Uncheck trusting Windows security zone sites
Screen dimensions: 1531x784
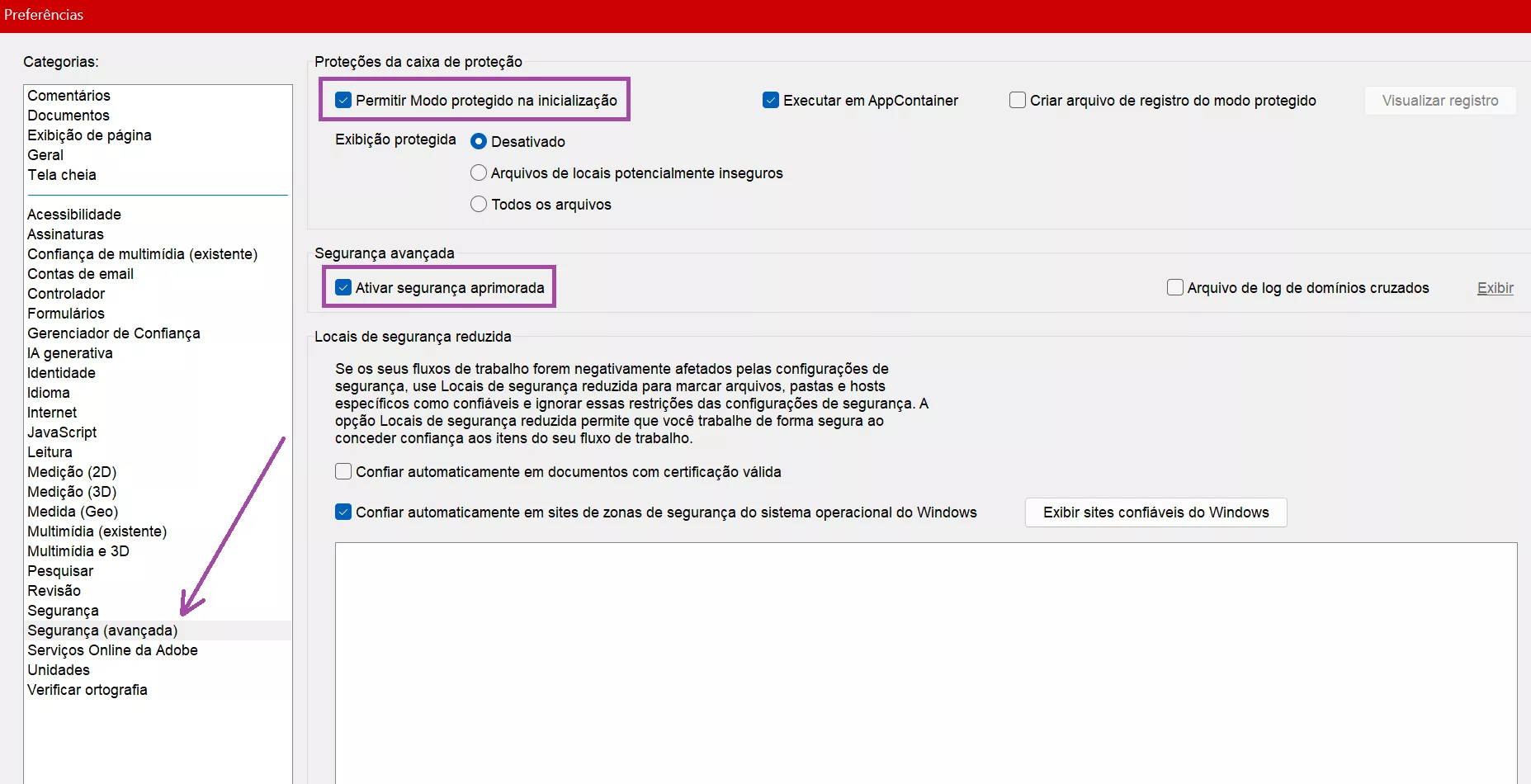click(x=343, y=512)
